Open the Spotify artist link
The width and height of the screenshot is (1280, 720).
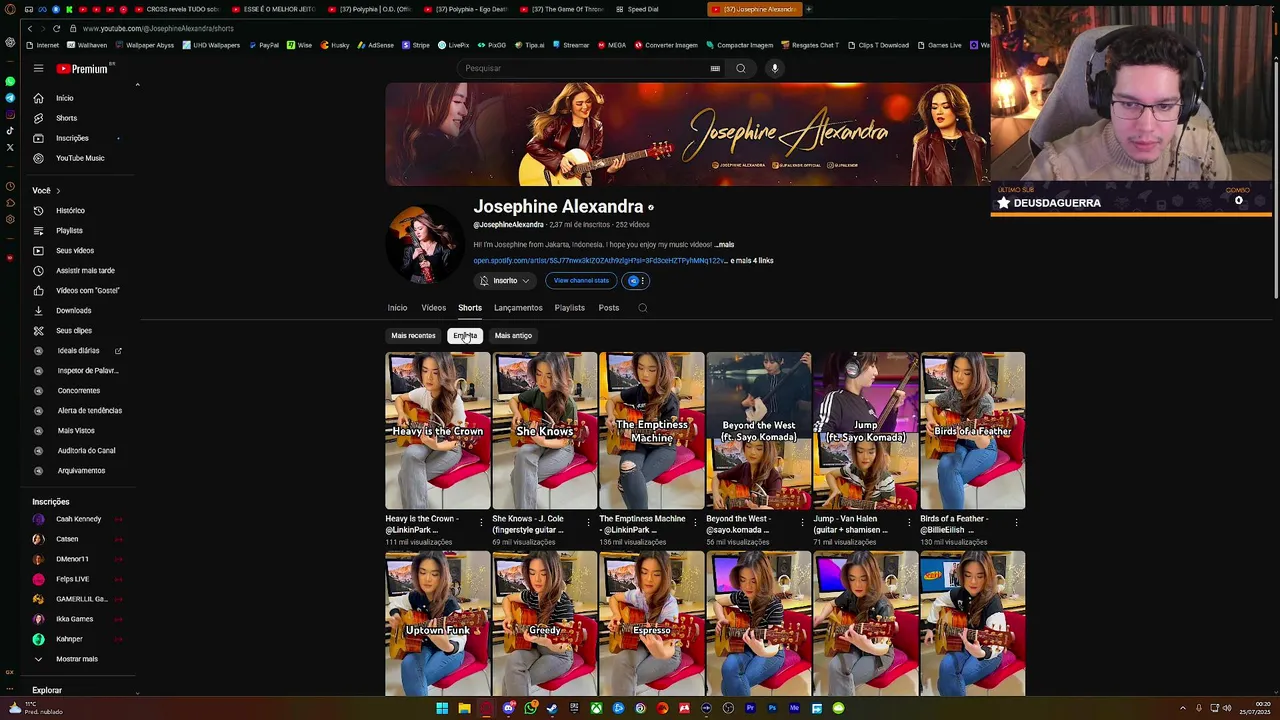click(600, 261)
